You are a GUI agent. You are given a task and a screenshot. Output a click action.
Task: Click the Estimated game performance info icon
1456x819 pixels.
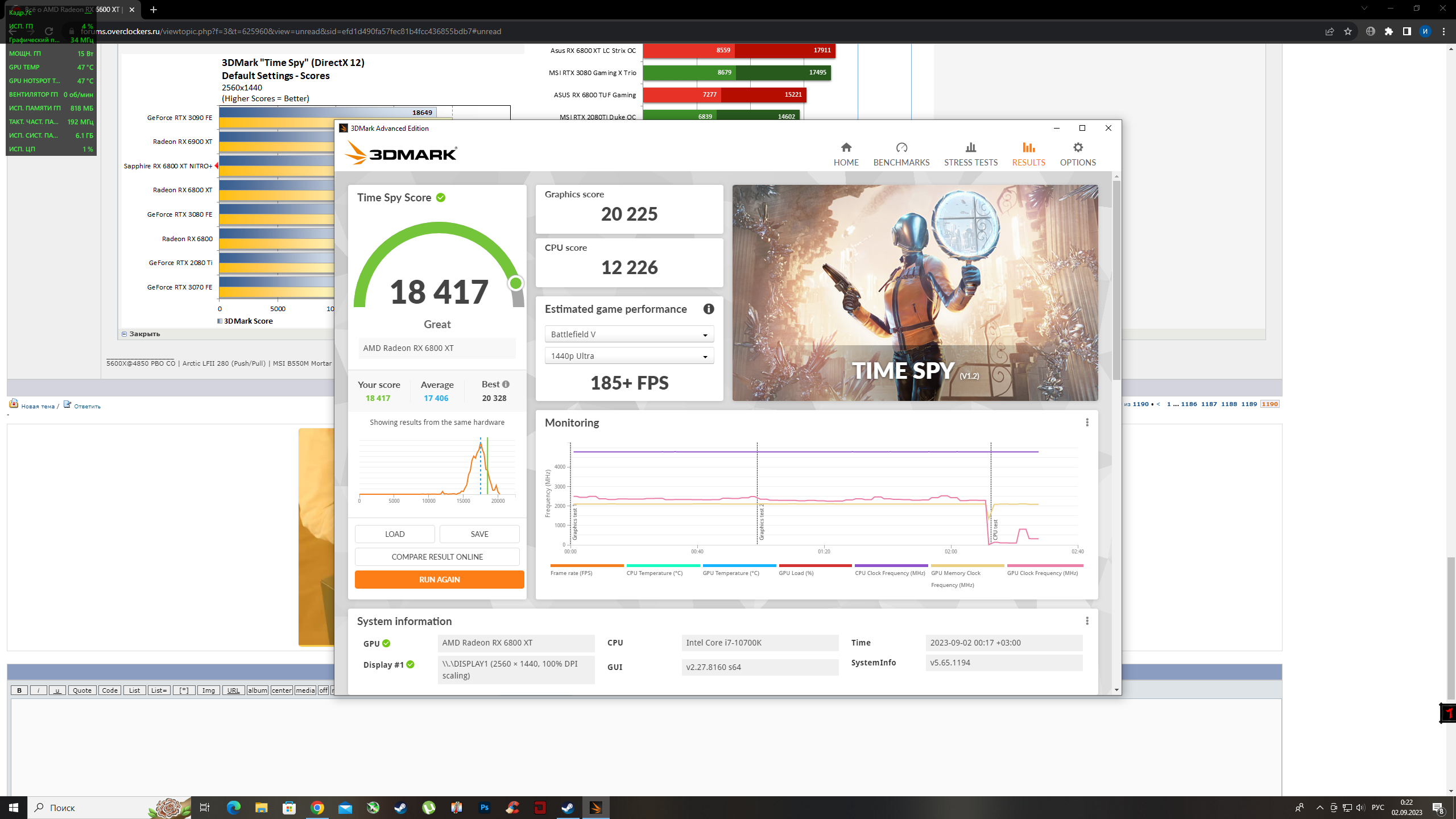[x=708, y=309]
